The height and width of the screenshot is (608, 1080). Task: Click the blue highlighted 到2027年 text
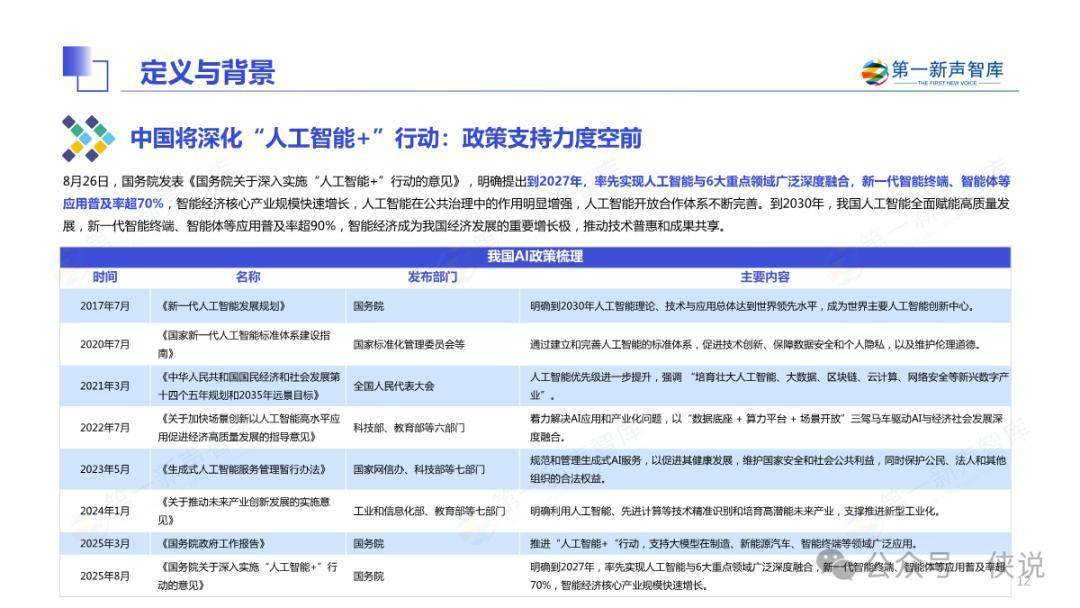[558, 181]
